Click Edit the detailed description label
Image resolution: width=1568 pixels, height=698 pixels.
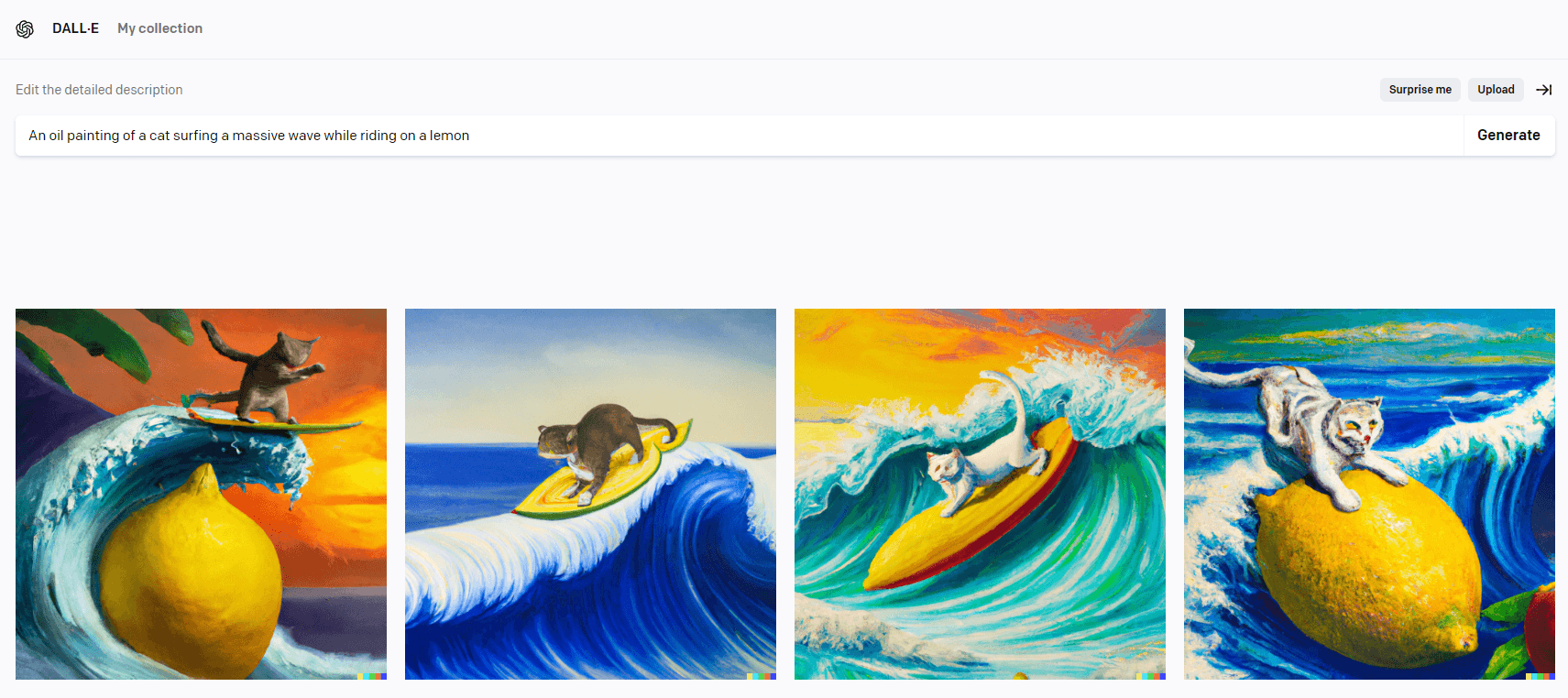tap(99, 90)
